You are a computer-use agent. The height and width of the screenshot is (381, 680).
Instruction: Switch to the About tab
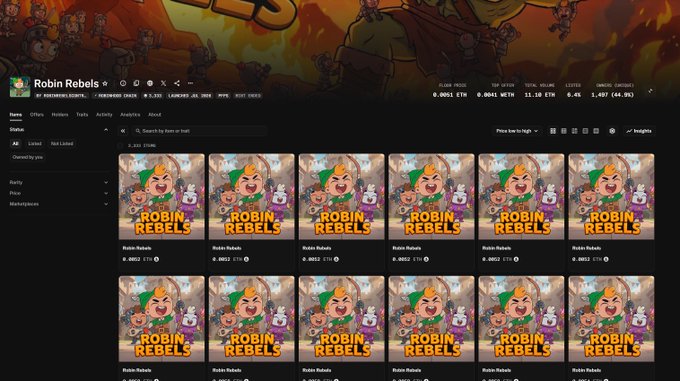155,115
